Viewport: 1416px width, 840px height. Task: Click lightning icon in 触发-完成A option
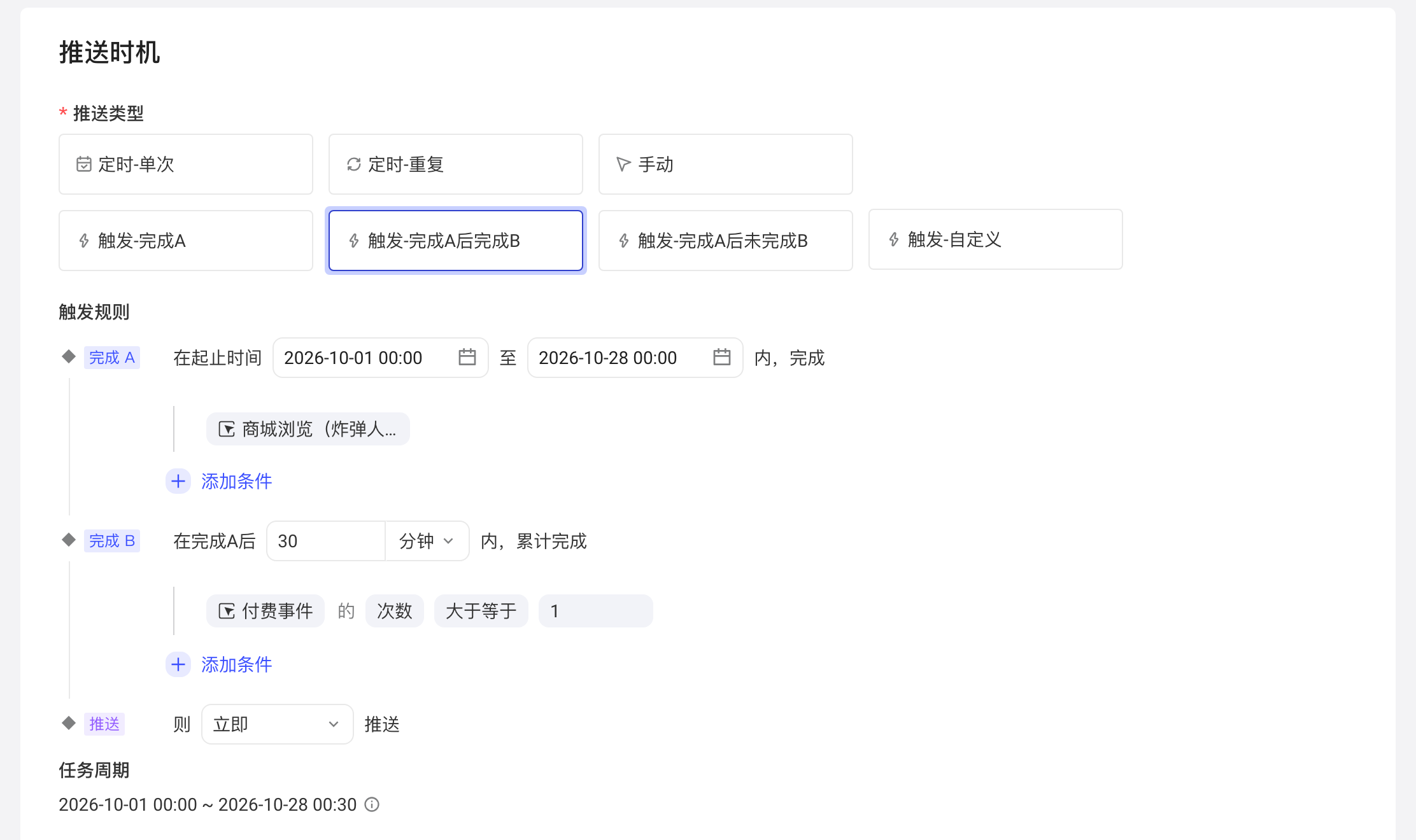[84, 241]
